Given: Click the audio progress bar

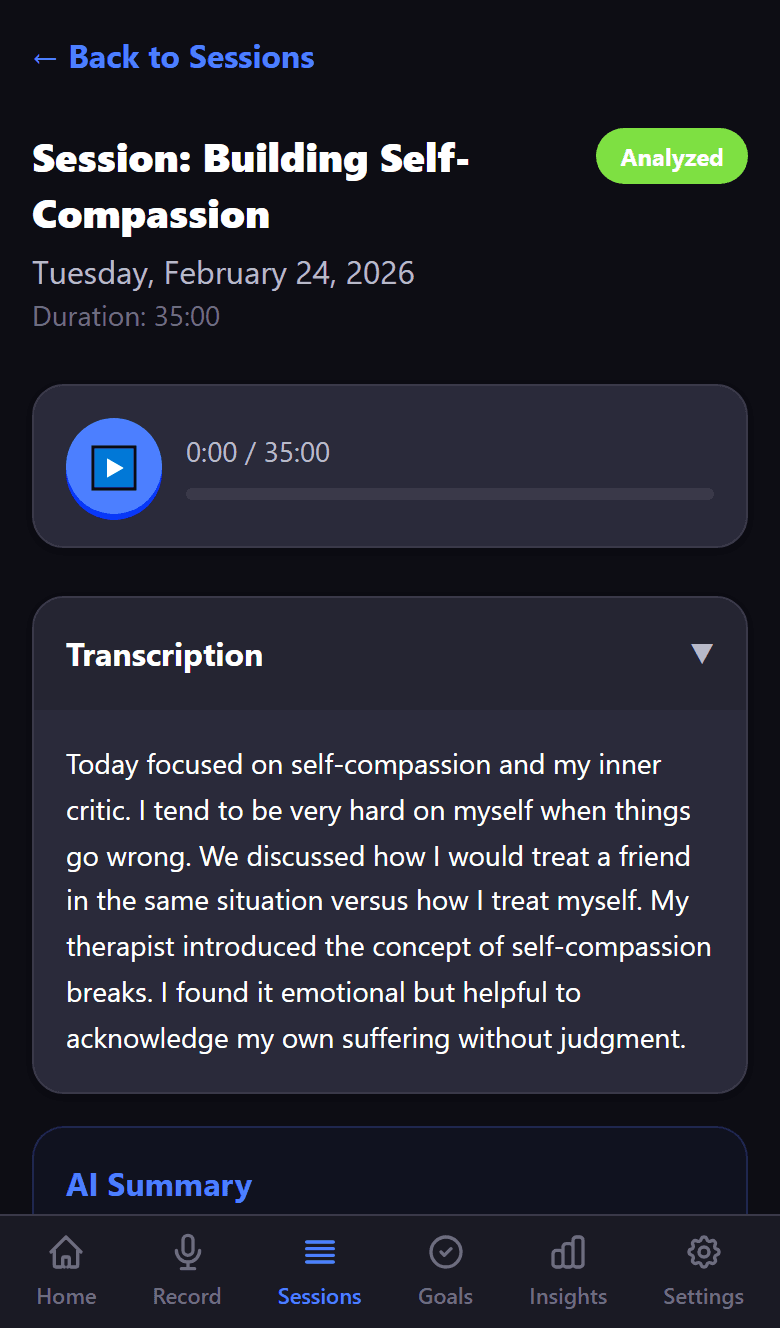Looking at the screenshot, I should [450, 493].
